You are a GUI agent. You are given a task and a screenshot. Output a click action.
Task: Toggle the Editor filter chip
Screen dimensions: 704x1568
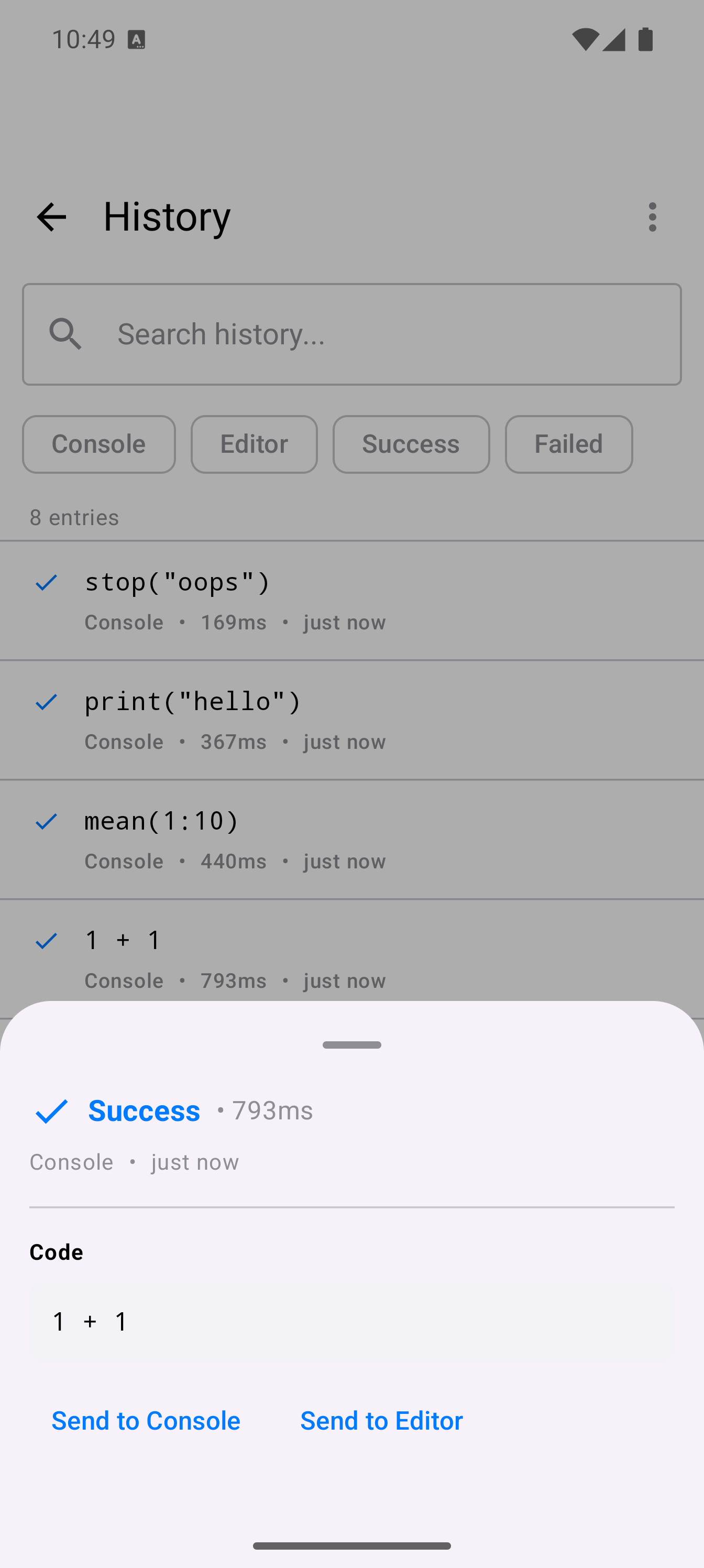click(254, 444)
